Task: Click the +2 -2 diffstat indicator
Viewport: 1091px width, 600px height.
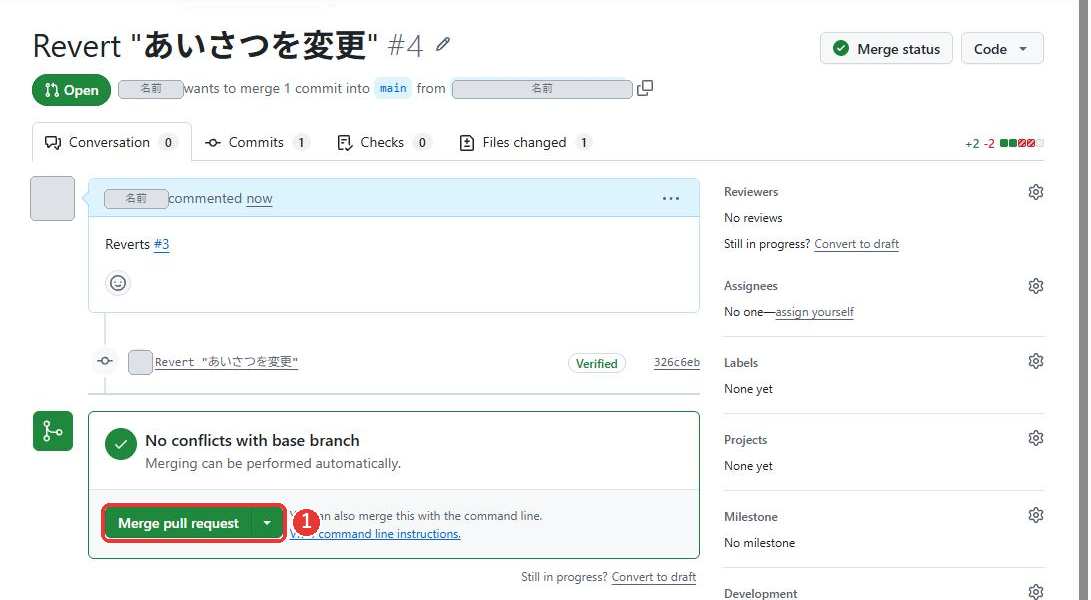Action: (1004, 143)
